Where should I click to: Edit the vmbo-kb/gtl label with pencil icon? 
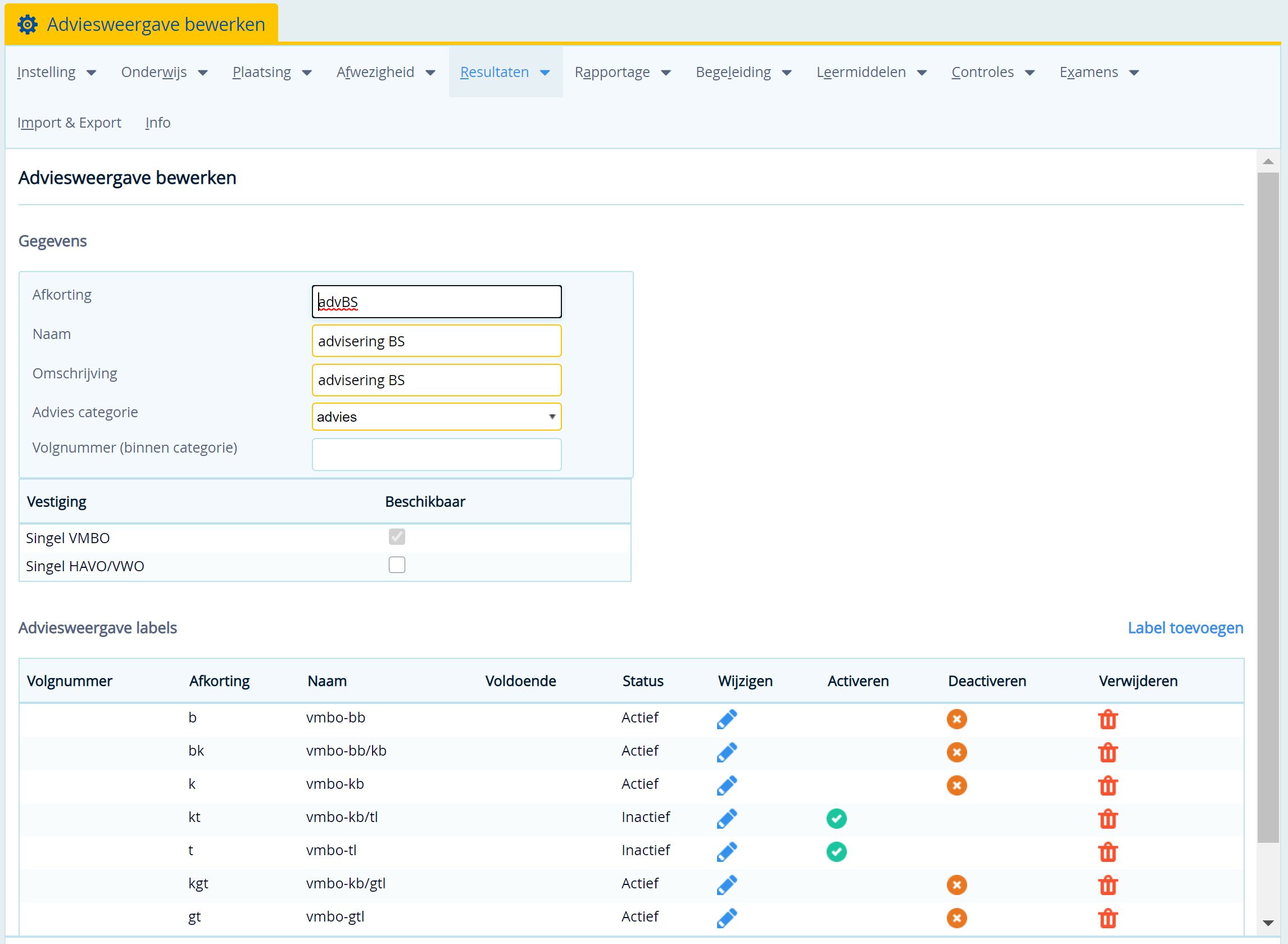(x=727, y=885)
